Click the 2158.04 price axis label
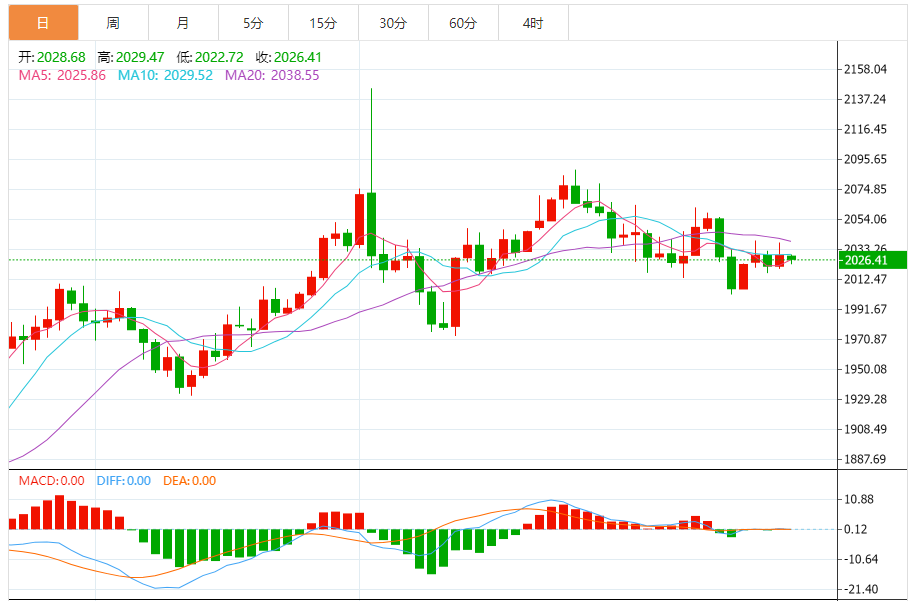Image resolution: width=916 pixels, height=601 pixels. [x=866, y=70]
